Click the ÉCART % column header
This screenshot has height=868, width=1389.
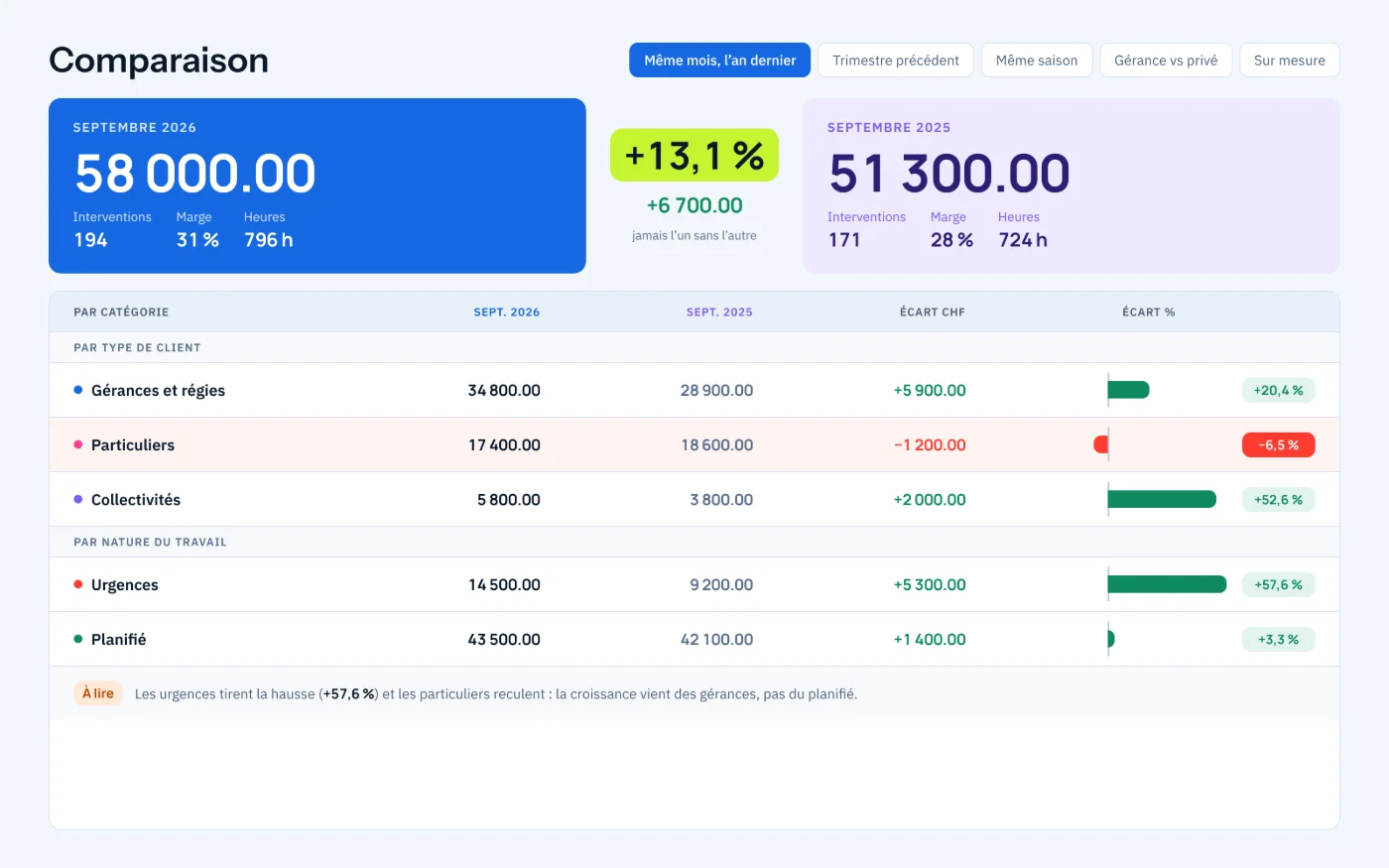(1149, 311)
